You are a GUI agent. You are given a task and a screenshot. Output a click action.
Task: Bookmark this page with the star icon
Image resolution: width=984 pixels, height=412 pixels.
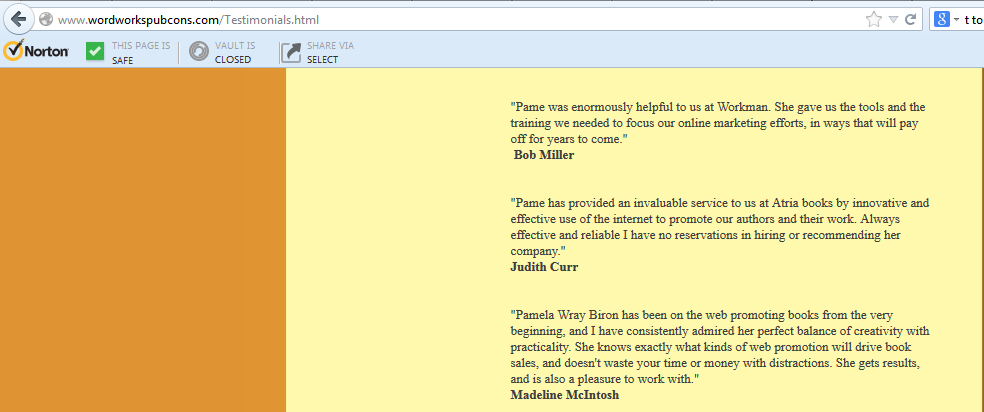pos(873,19)
